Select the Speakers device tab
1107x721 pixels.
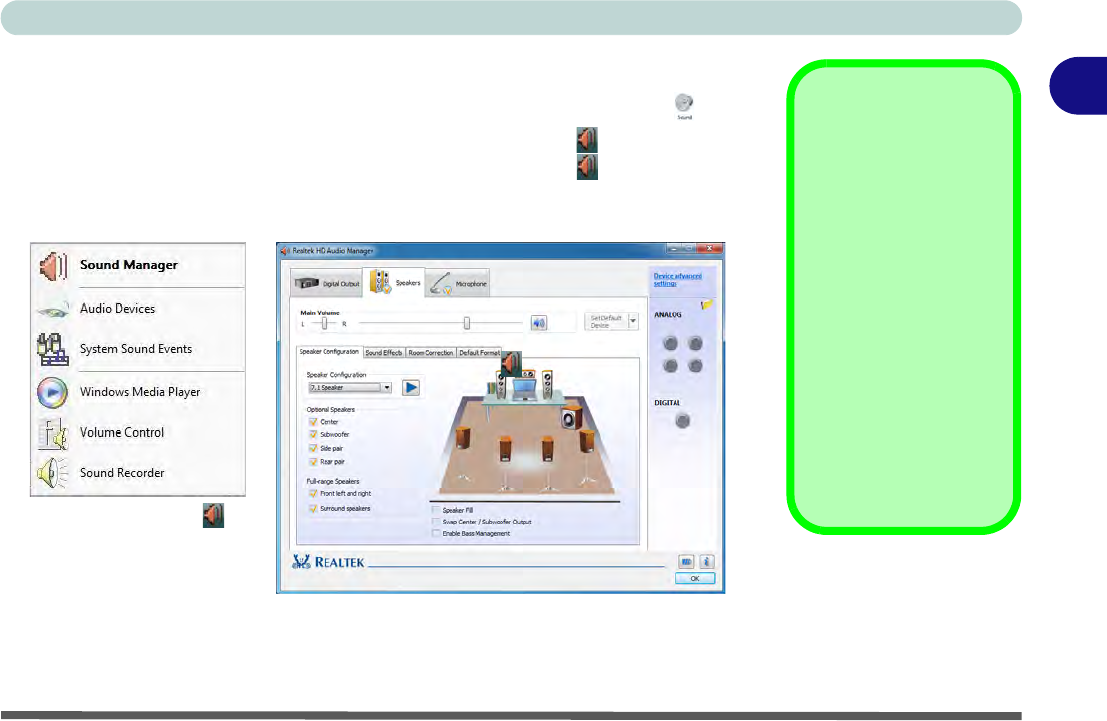tap(395, 282)
